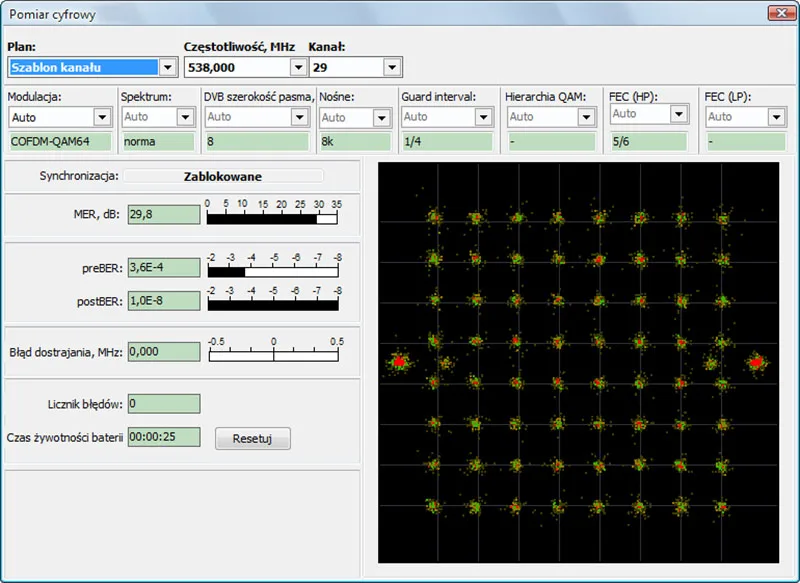800x583 pixels.
Task: Click the MER dB level bar
Action: click(x=272, y=219)
